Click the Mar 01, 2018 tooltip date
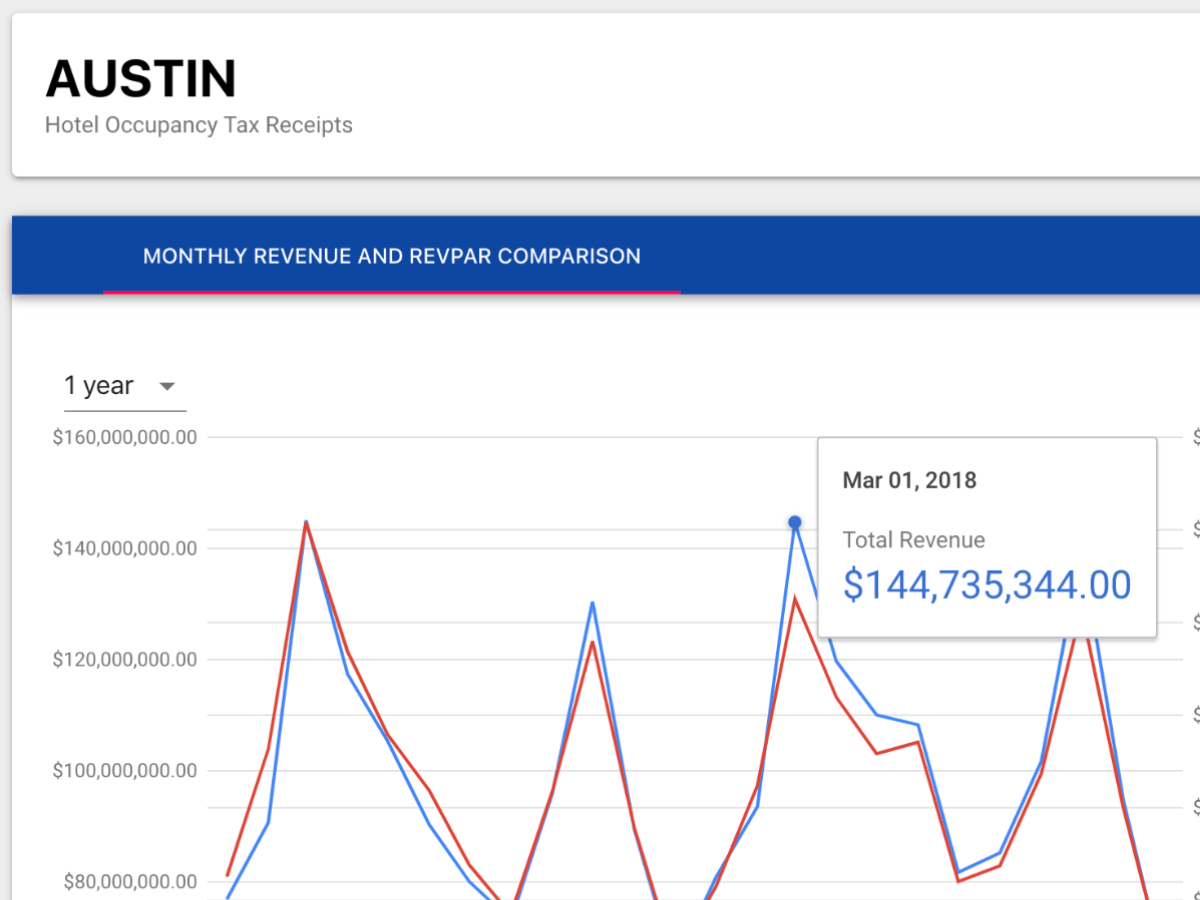 [909, 480]
